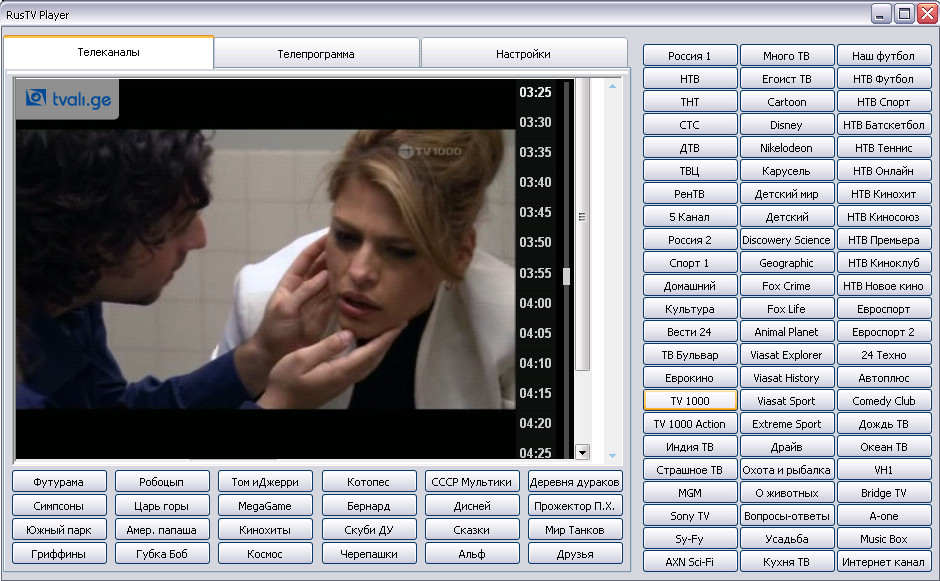
Task: Open the Discowery Science channel
Action: tap(786, 240)
